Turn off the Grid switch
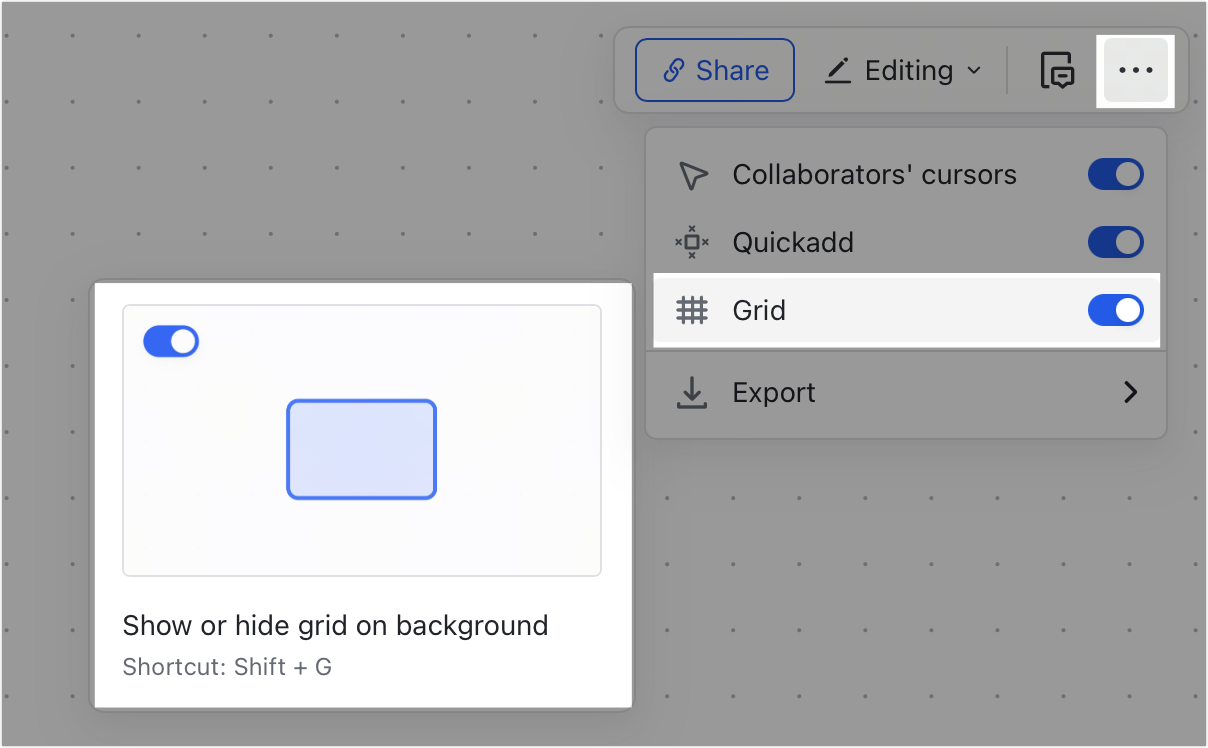1208x748 pixels. click(1116, 310)
